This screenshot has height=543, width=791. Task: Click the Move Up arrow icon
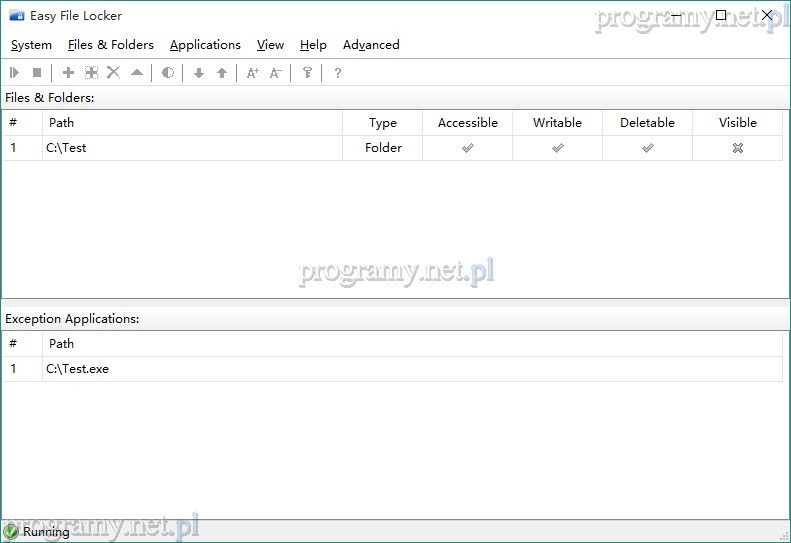coord(222,73)
